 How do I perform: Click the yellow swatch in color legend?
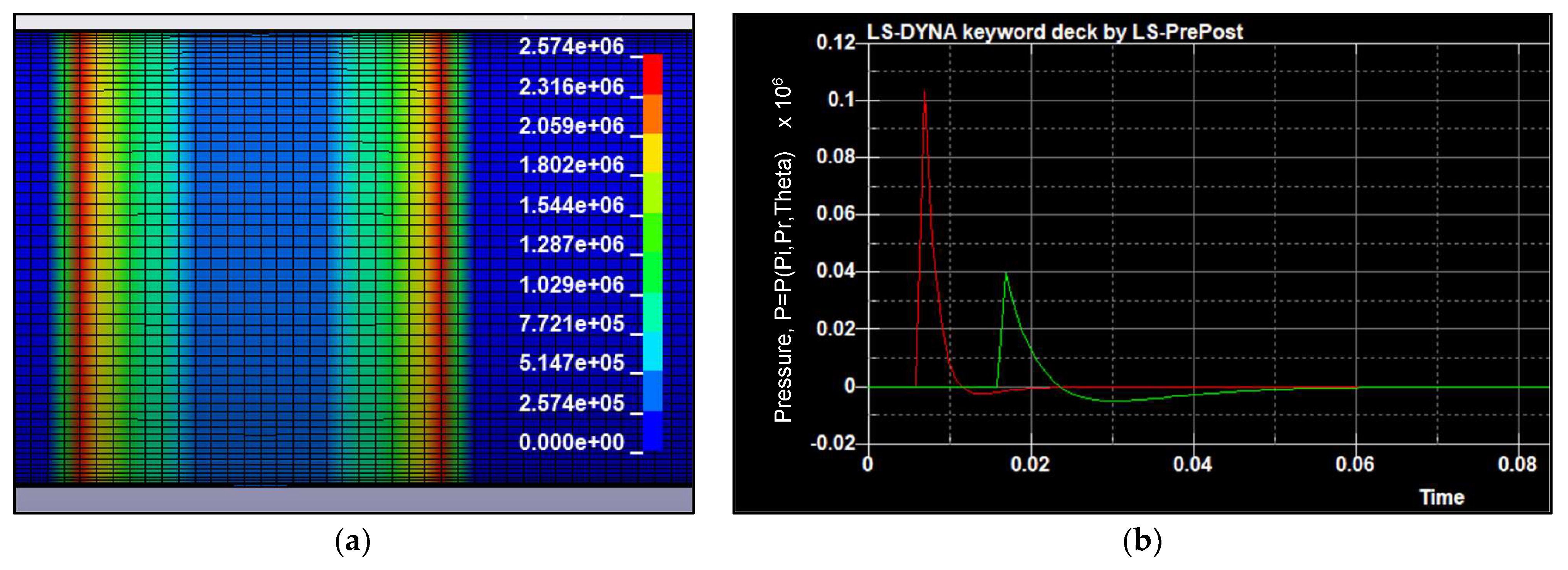coord(652,153)
